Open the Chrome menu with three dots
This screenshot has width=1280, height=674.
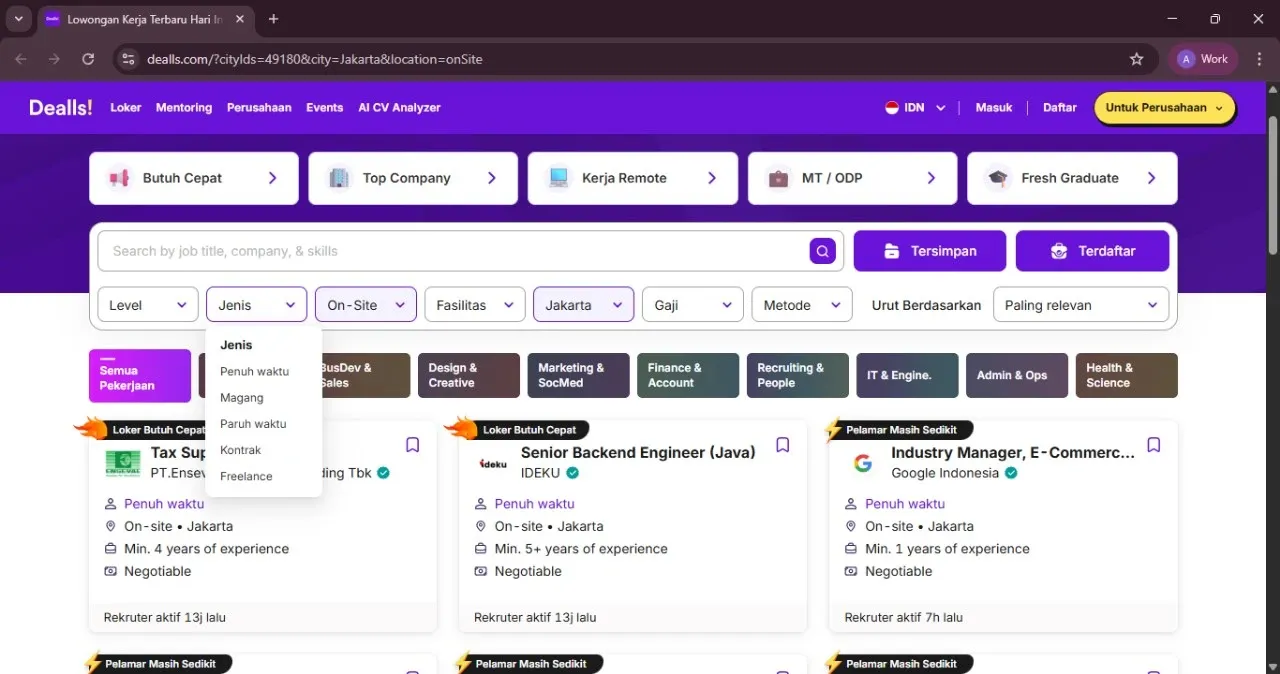pos(1259,59)
